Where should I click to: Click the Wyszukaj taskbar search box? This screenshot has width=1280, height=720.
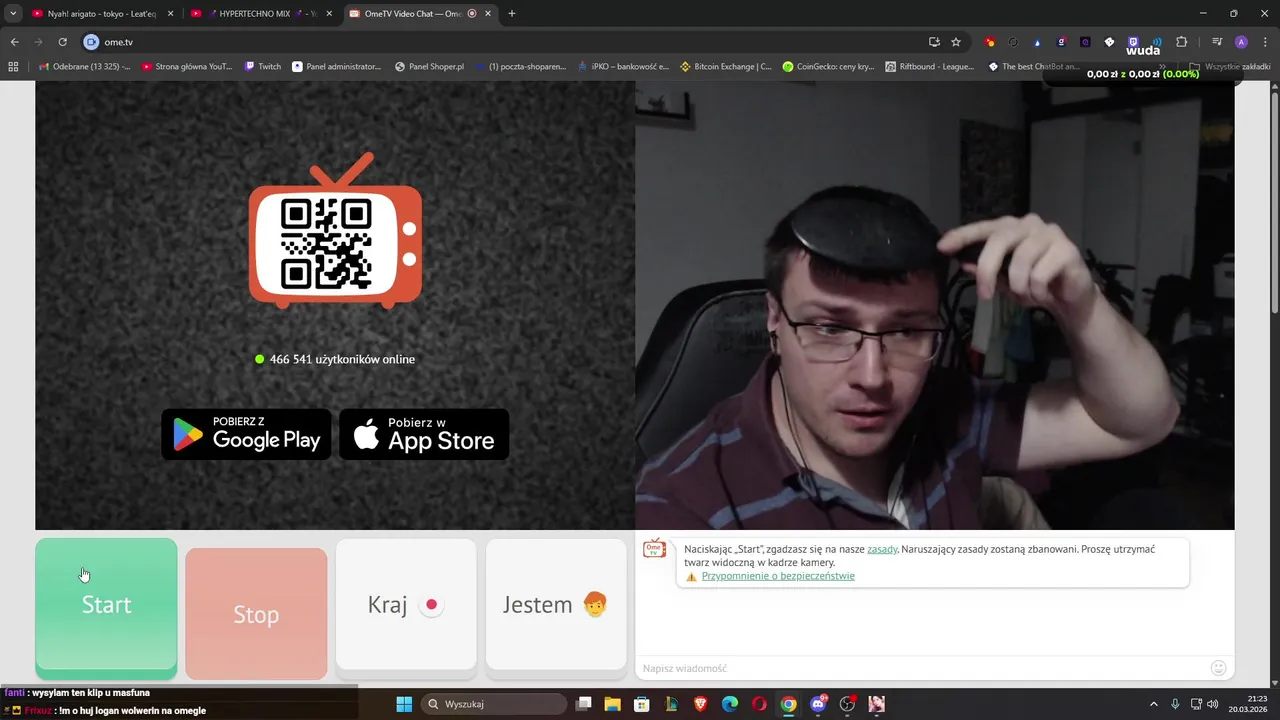(x=494, y=704)
